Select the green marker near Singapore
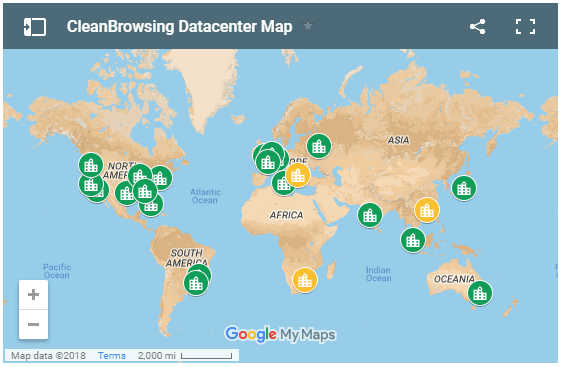This screenshot has height=367, width=564. coord(413,240)
